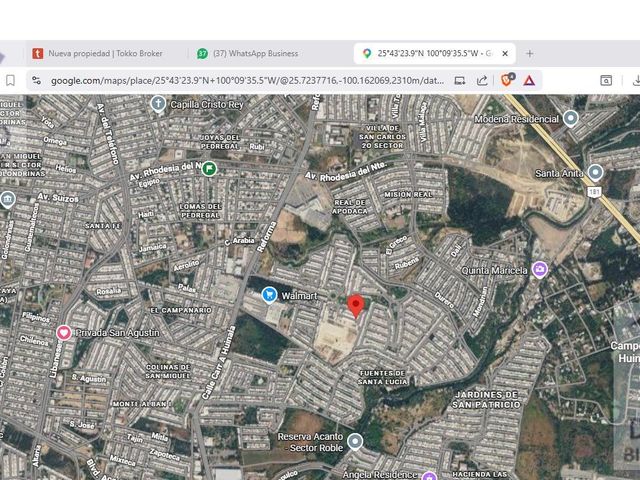This screenshot has width=640, height=480.
Task: Click the green flag marker on Av. Rhodesia
Action: coord(209,168)
